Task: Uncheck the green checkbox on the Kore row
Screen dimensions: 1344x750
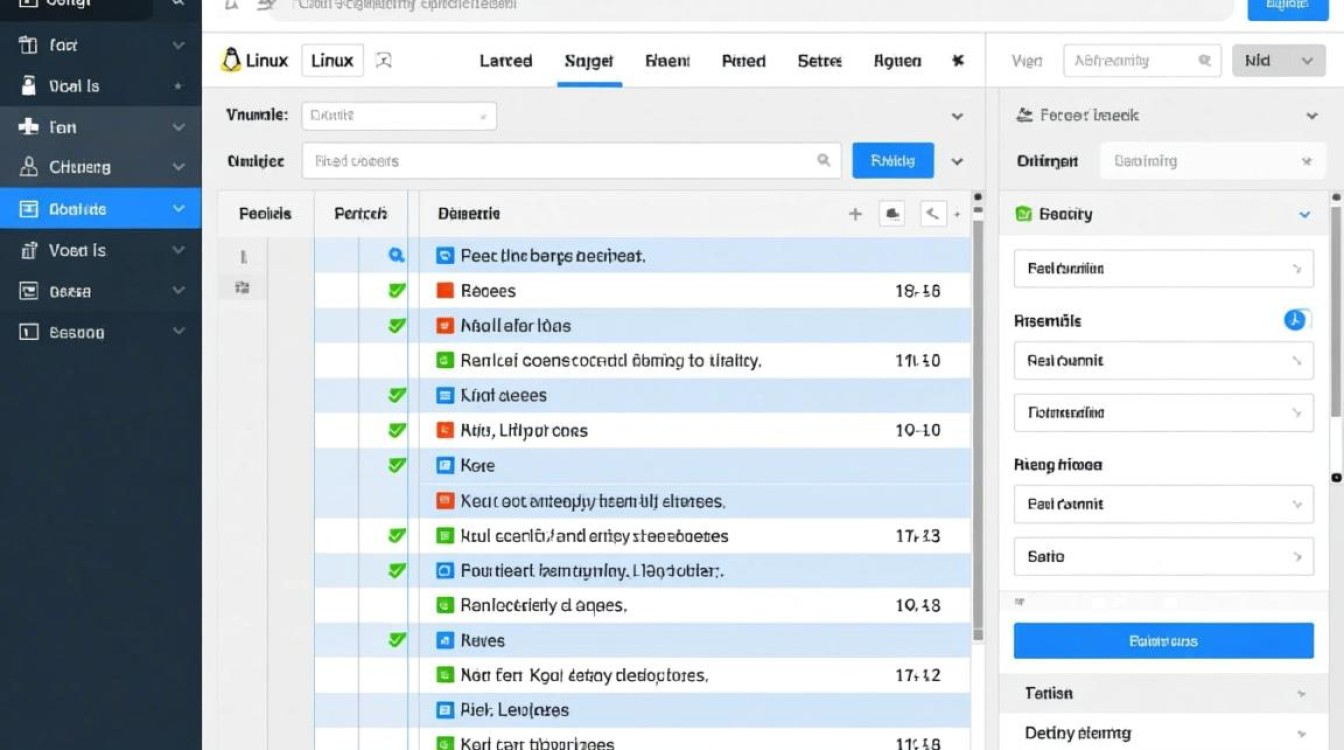Action: [x=397, y=465]
